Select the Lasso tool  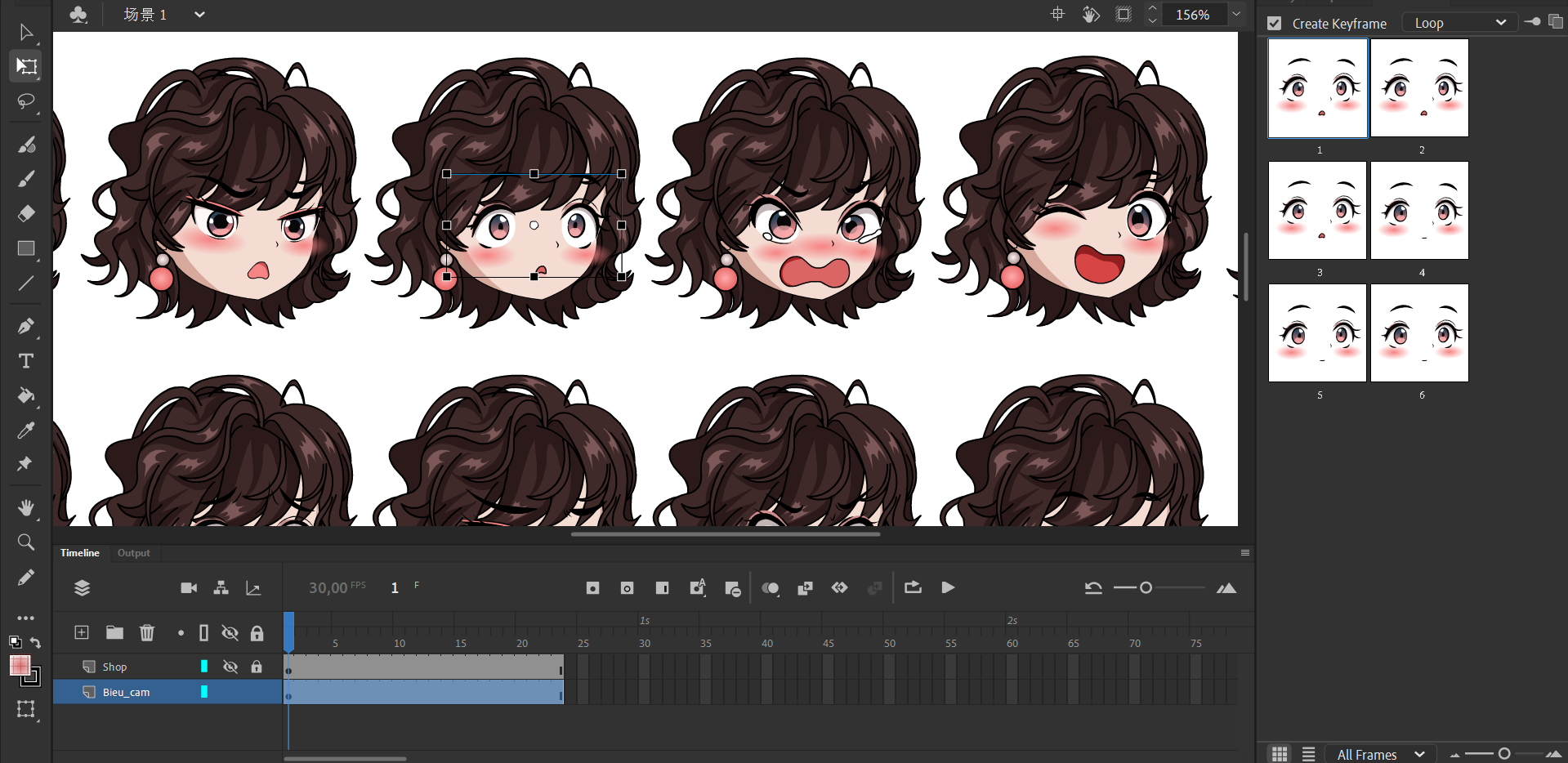[26, 101]
